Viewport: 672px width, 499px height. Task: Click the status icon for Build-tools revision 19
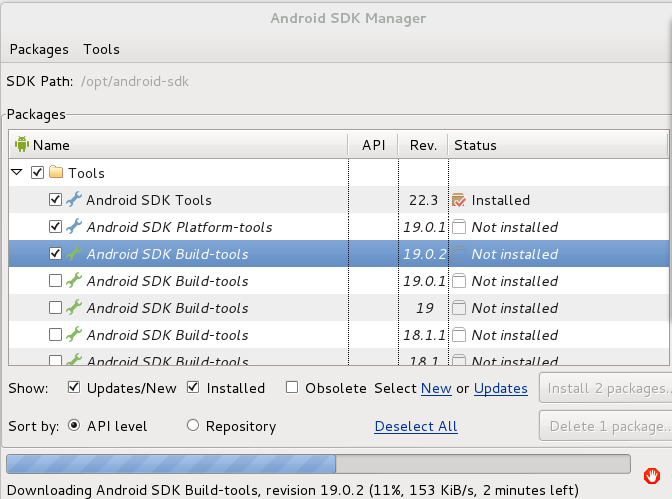point(459,308)
